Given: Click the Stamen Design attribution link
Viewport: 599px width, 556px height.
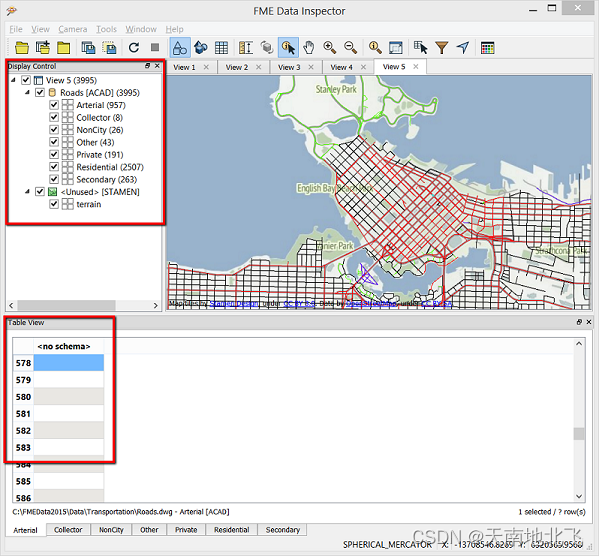Looking at the screenshot, I should 234,303.
